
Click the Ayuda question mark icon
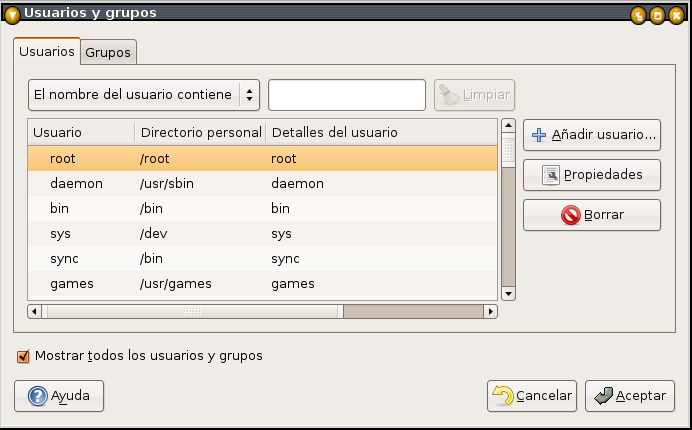(x=38, y=396)
